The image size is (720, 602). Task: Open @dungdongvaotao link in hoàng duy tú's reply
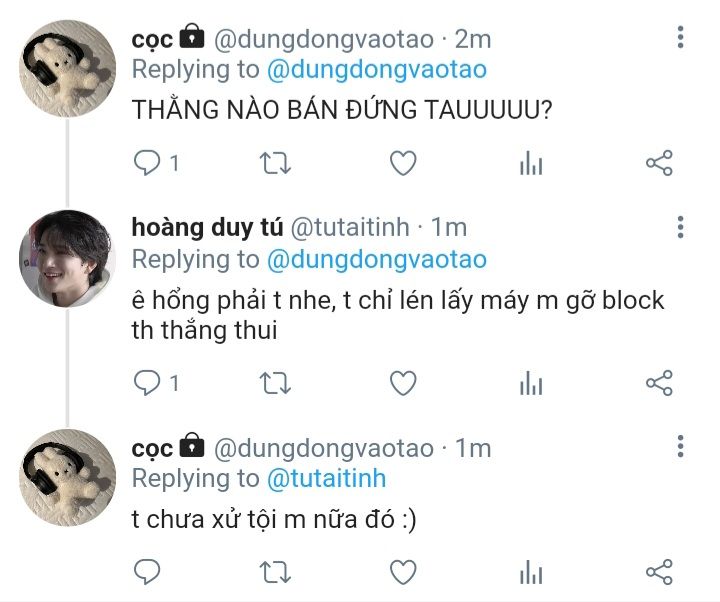tap(377, 259)
